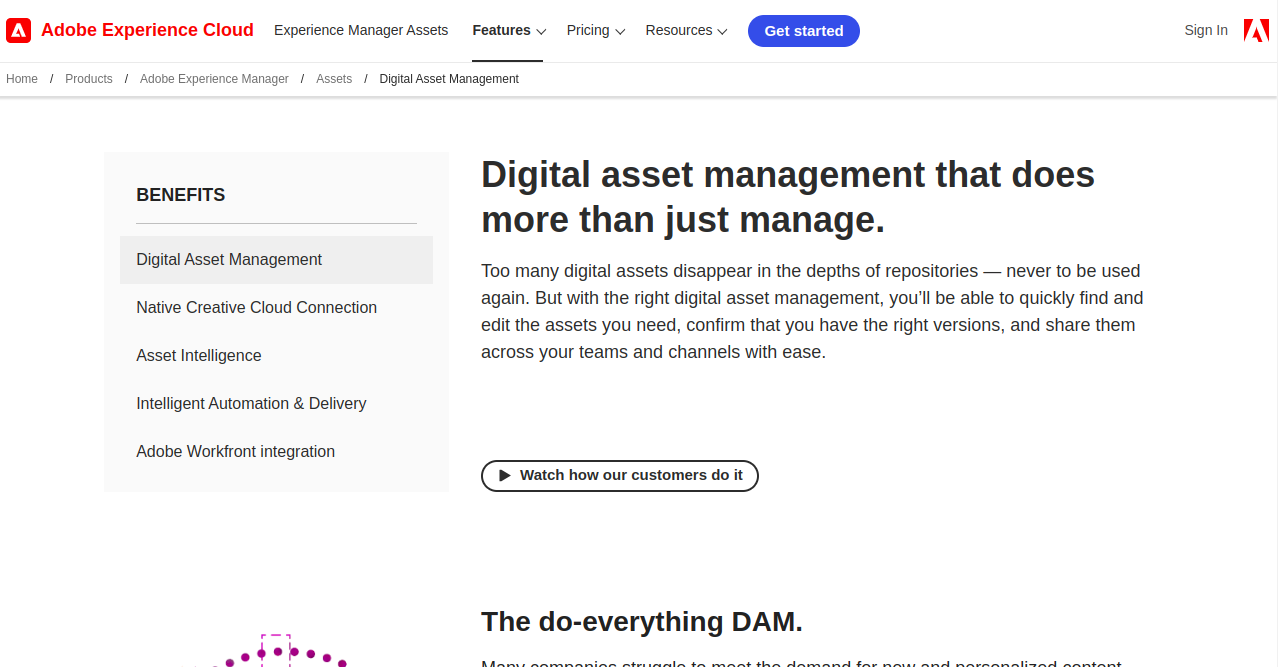Click The do-everything DAM heading
Image resolution: width=1278 pixels, height=667 pixels.
click(642, 622)
